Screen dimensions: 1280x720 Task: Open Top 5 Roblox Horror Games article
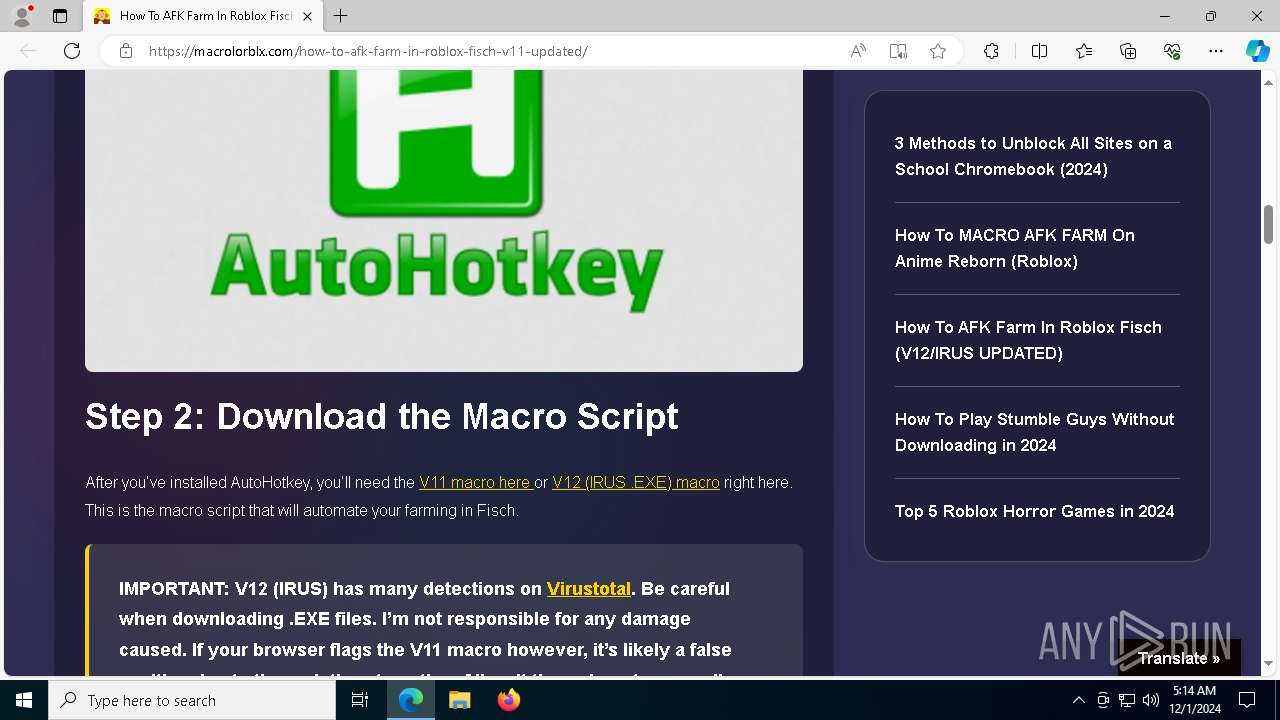(1034, 511)
